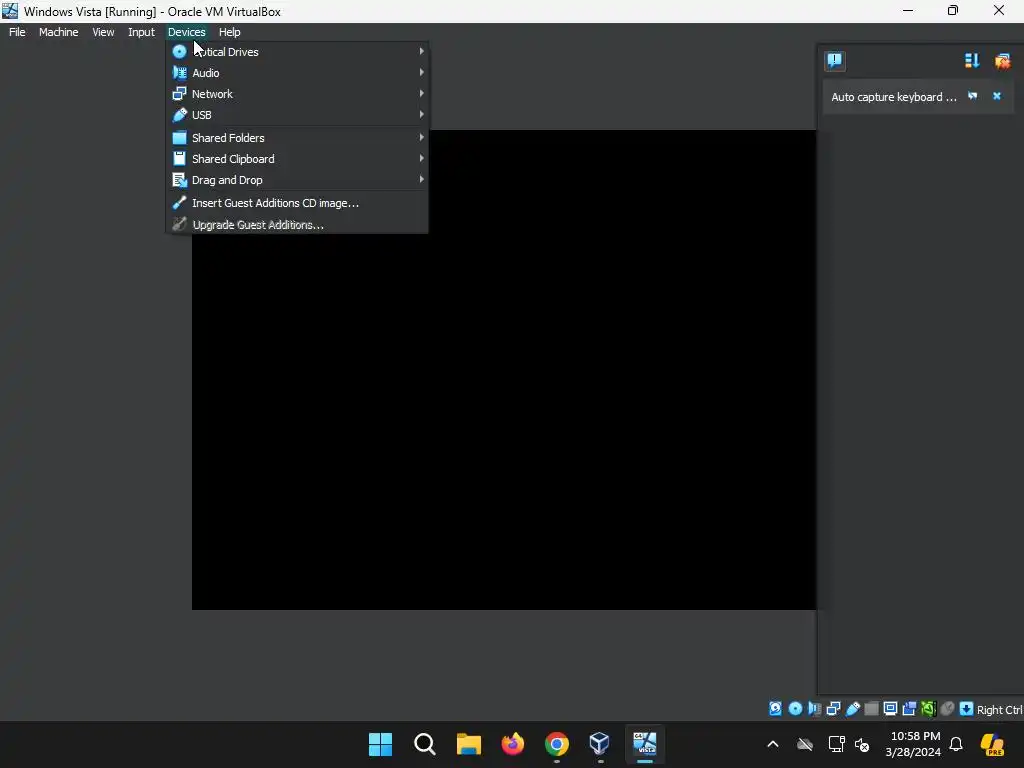The height and width of the screenshot is (768, 1024).
Task: Switch to VirtualBox Manager cube taskbar icon
Action: point(600,744)
